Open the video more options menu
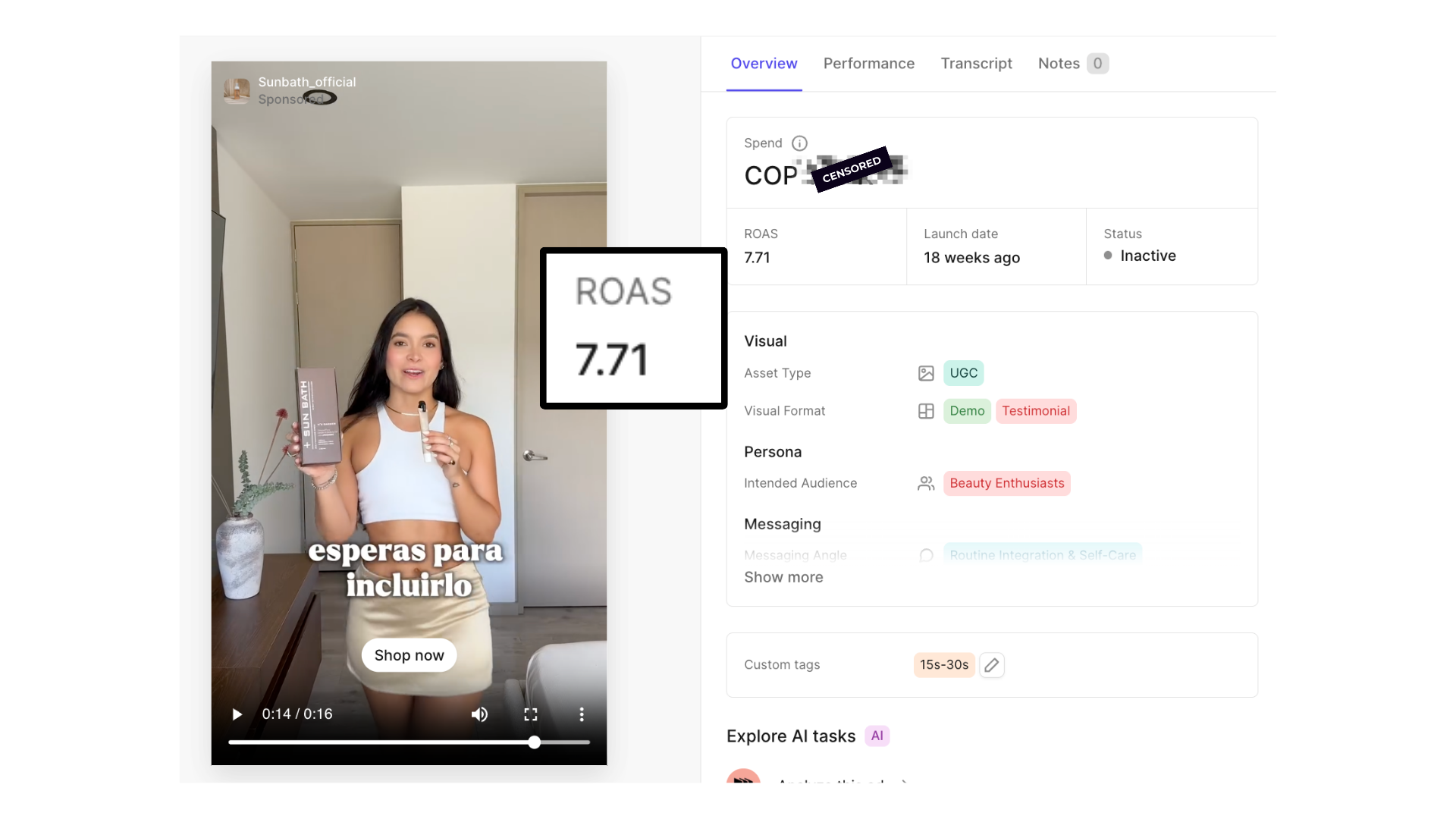Image resolution: width=1456 pixels, height=819 pixels. (582, 714)
